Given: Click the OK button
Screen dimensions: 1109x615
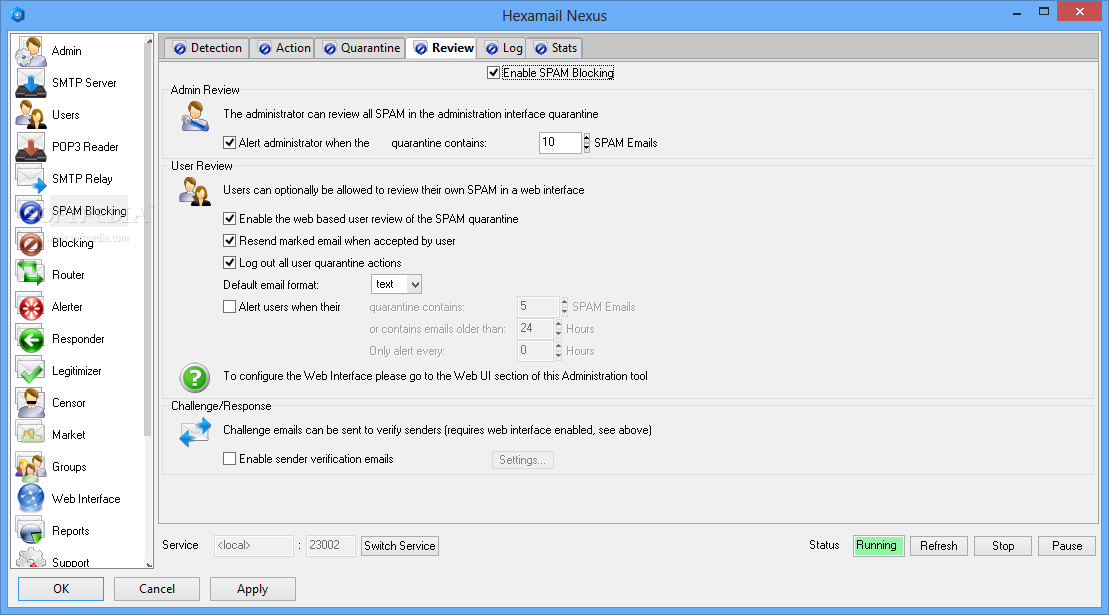Looking at the screenshot, I should (61, 589).
